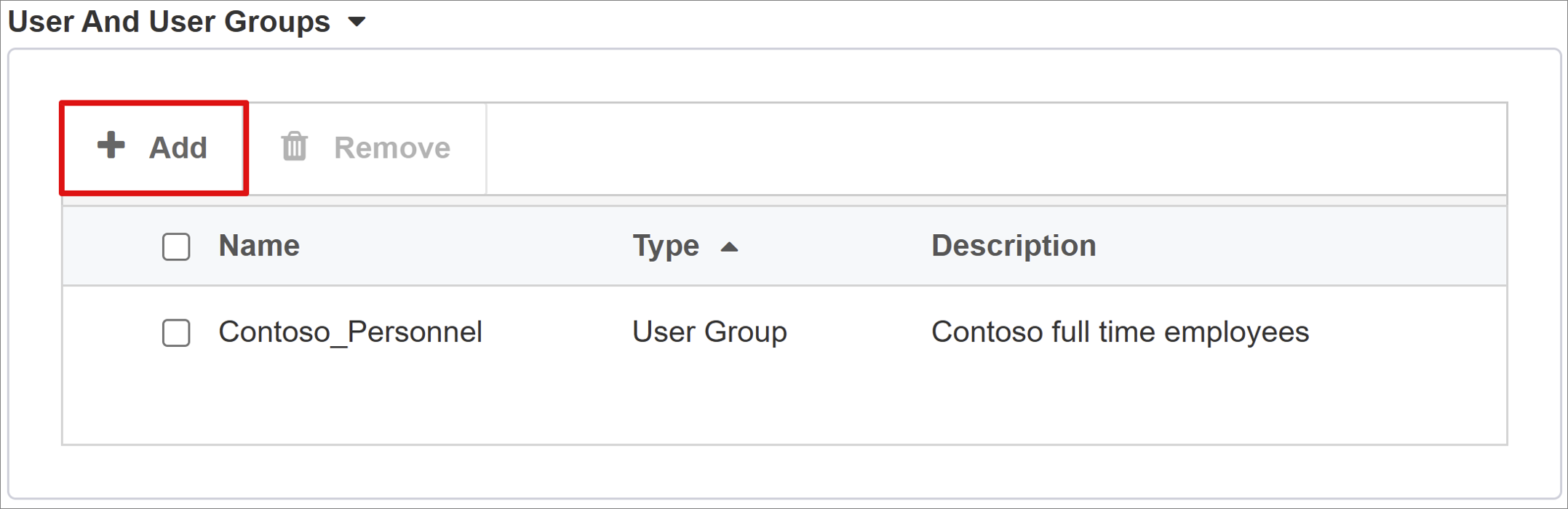Open the User And User Groups dropdown arrow
1568x509 pixels.
tap(356, 23)
